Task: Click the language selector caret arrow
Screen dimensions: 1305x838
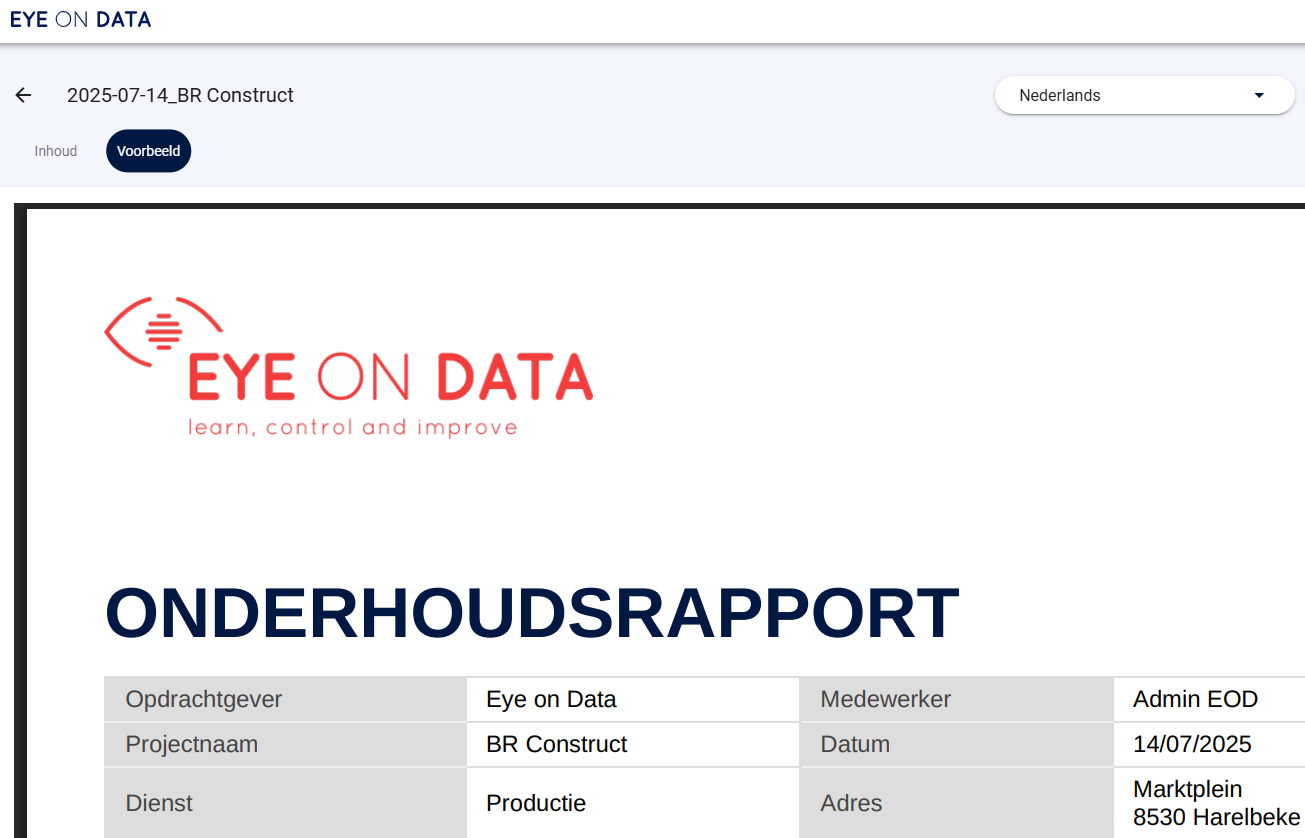Action: 1259,95
